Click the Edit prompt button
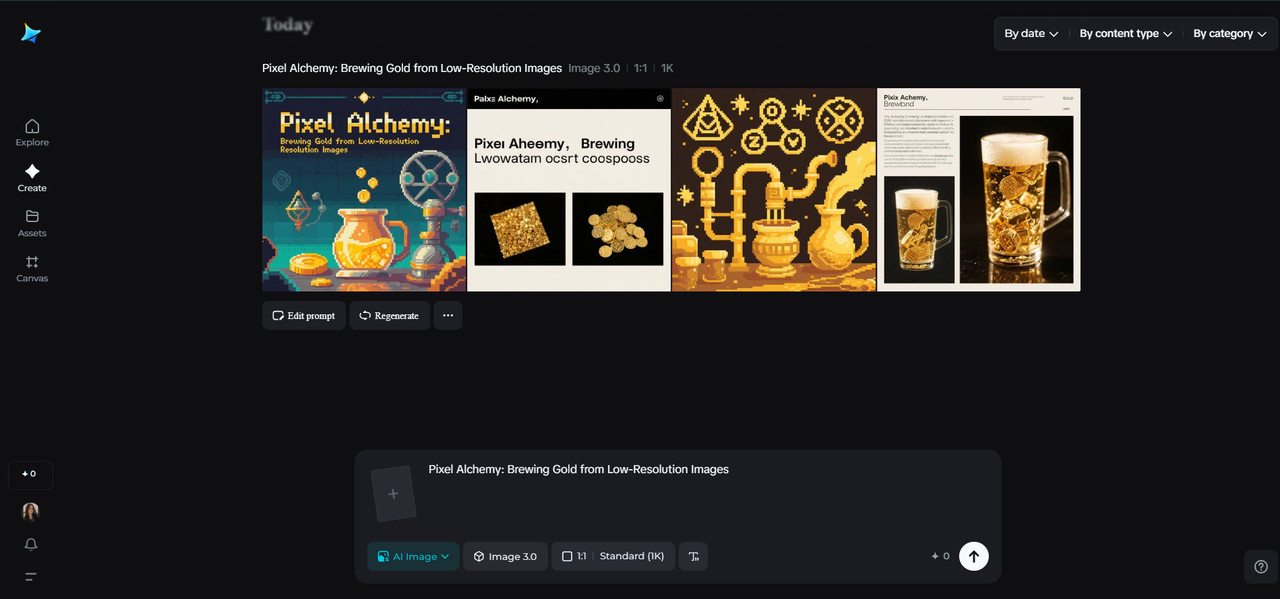The height and width of the screenshot is (599, 1280). [x=304, y=315]
